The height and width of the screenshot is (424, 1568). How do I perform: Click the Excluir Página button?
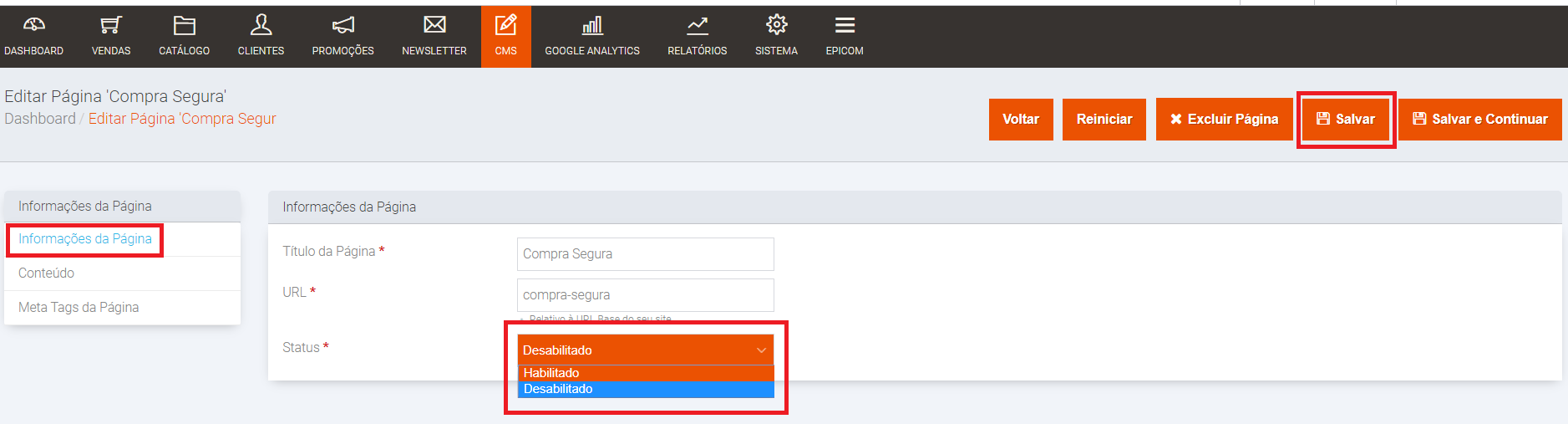click(1224, 120)
